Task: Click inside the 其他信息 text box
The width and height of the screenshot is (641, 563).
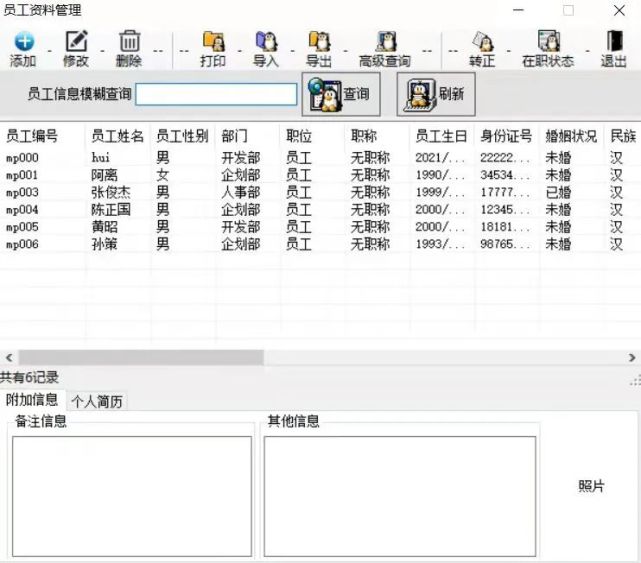Action: [x=400, y=496]
